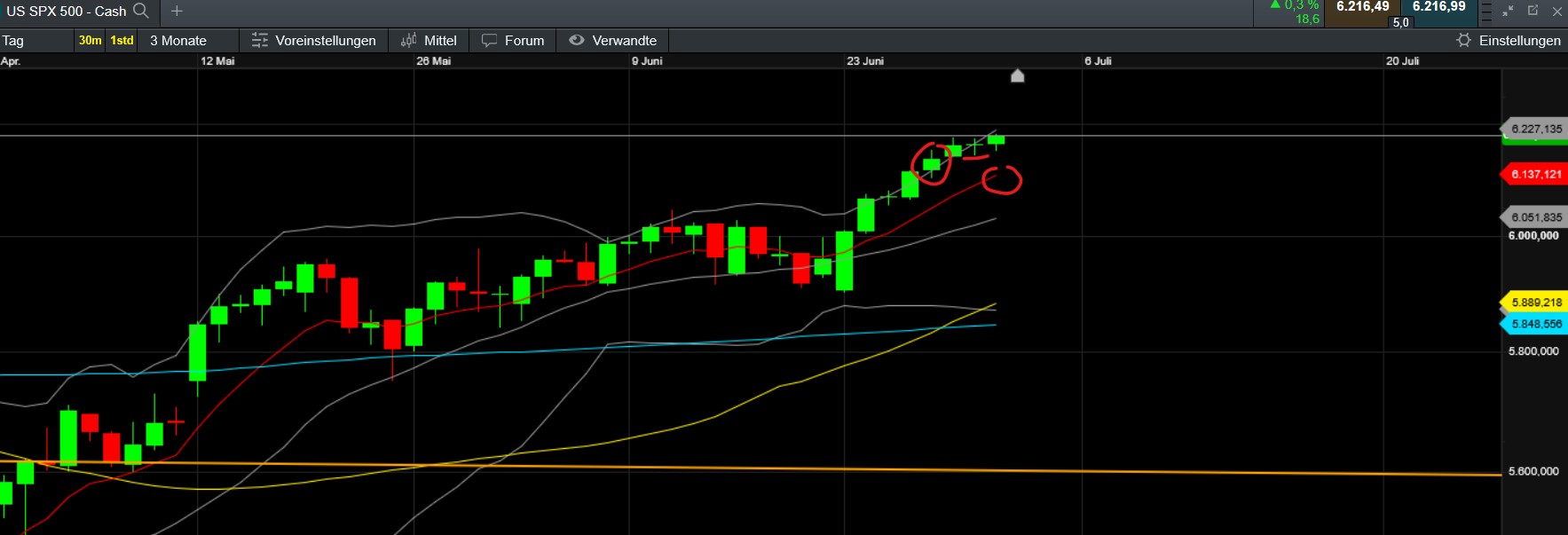Open the Voreinstellungen presets menu
Viewport: 1568px width, 535px height.
pos(314,40)
